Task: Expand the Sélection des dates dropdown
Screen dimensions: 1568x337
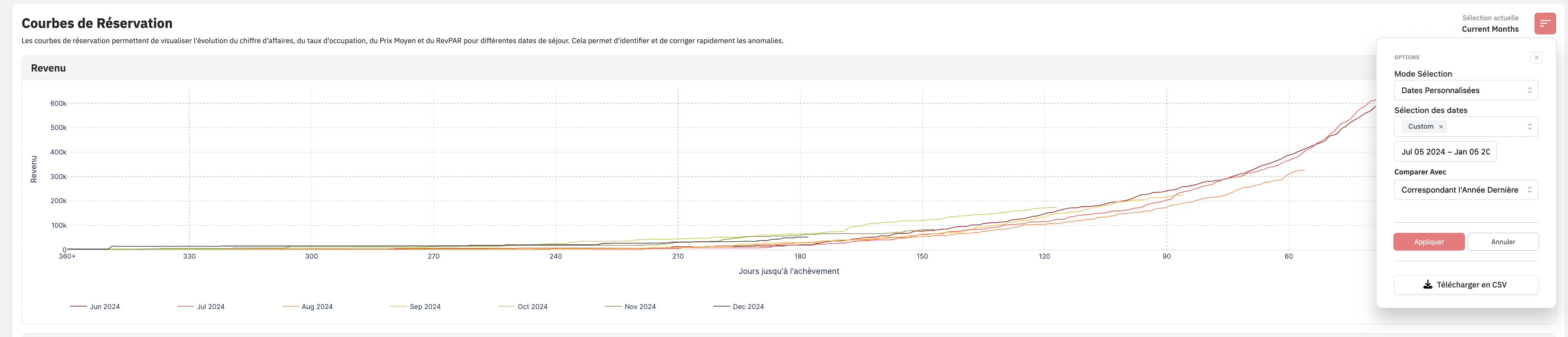Action: click(x=1530, y=127)
